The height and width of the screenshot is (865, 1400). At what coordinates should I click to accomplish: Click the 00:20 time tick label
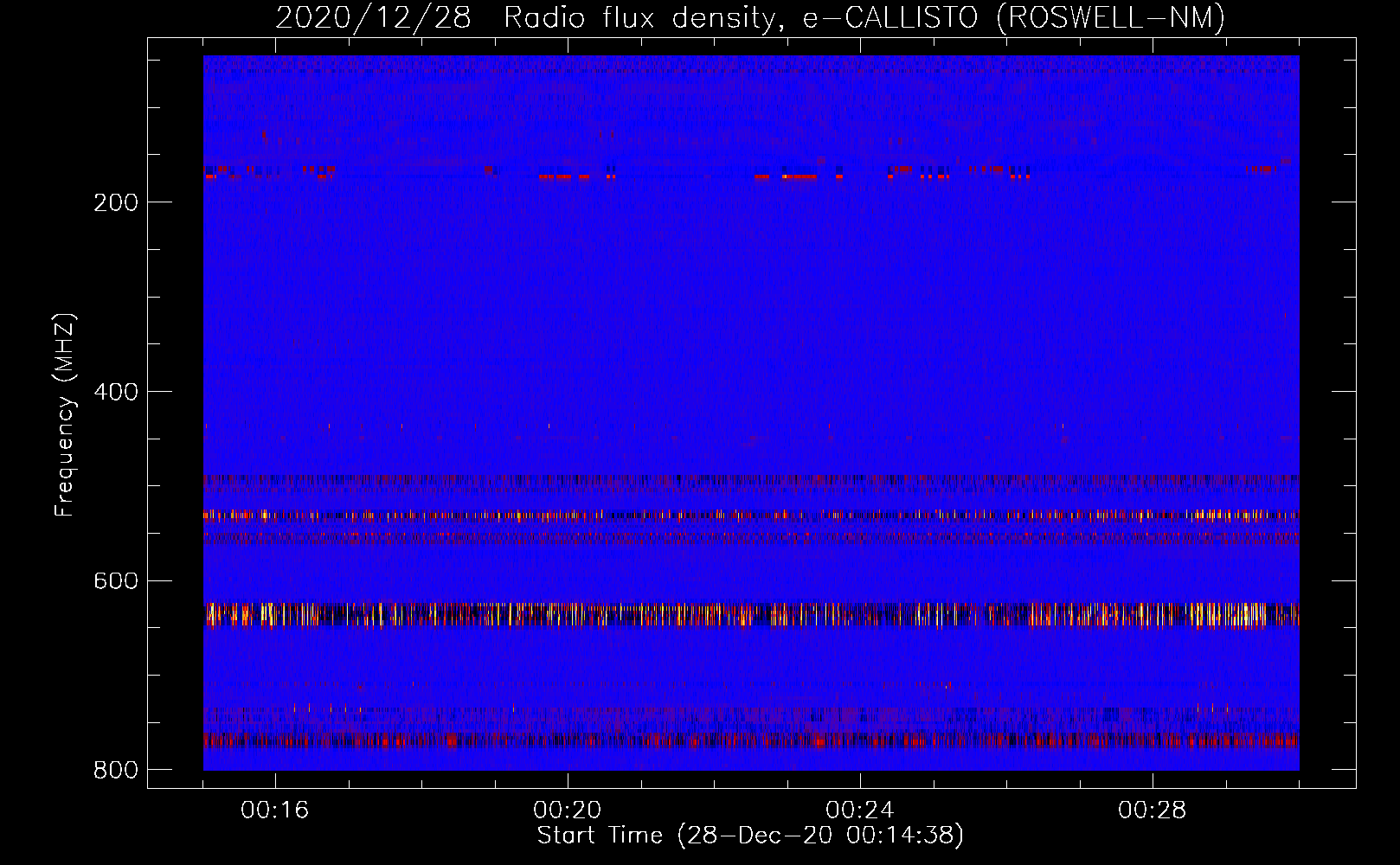[568, 811]
